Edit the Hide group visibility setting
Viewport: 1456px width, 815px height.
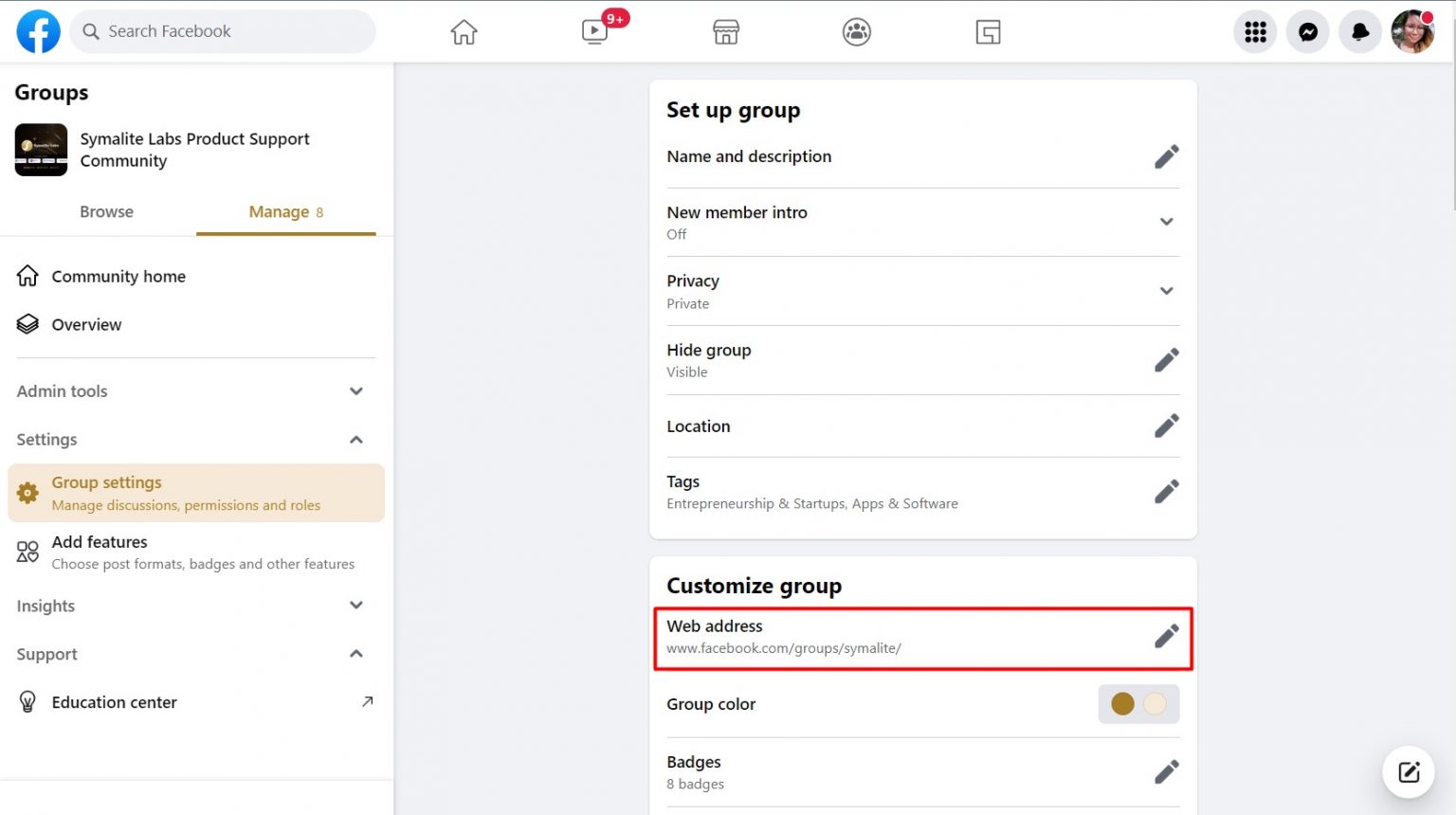(x=1166, y=359)
